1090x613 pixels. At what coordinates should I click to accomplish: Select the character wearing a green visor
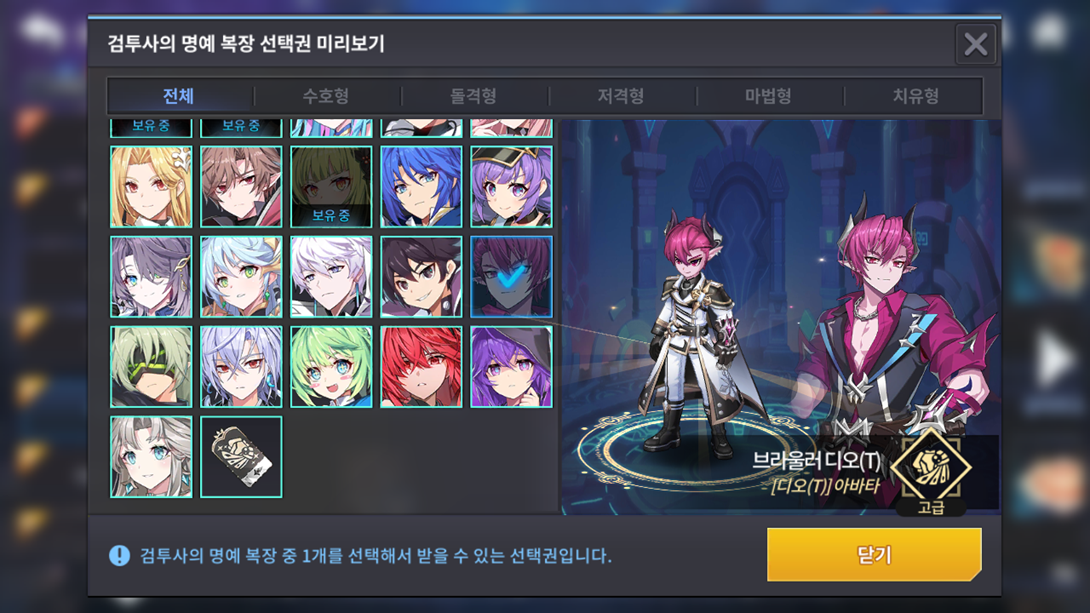click(151, 366)
